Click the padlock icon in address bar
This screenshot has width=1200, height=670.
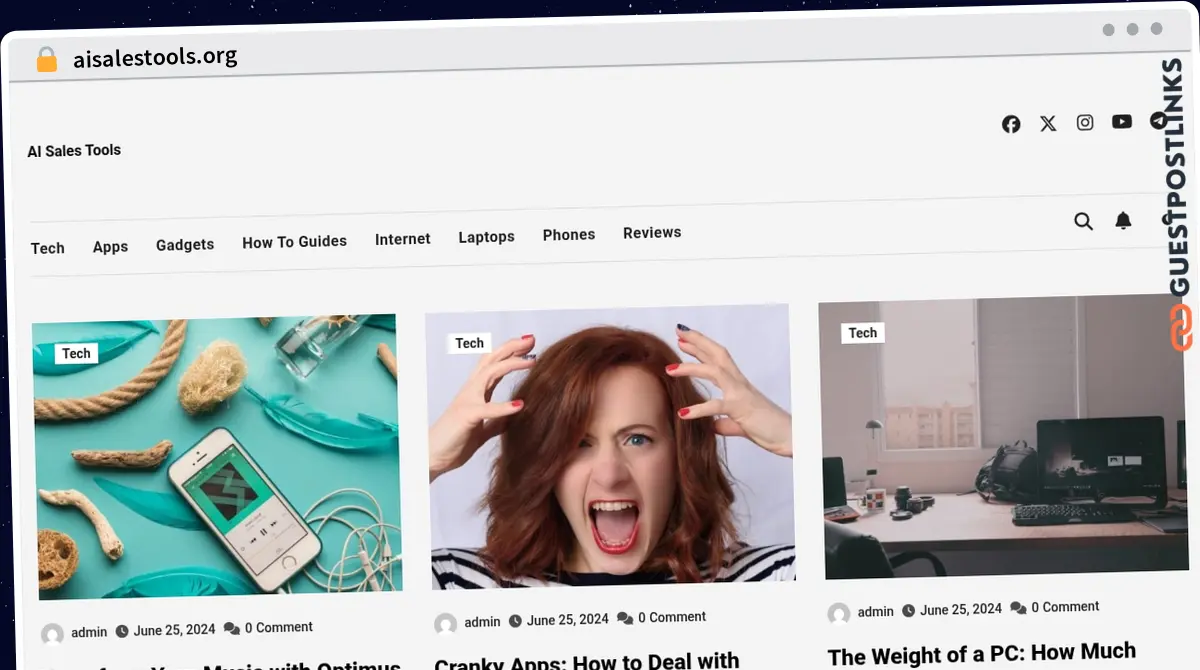coord(47,59)
